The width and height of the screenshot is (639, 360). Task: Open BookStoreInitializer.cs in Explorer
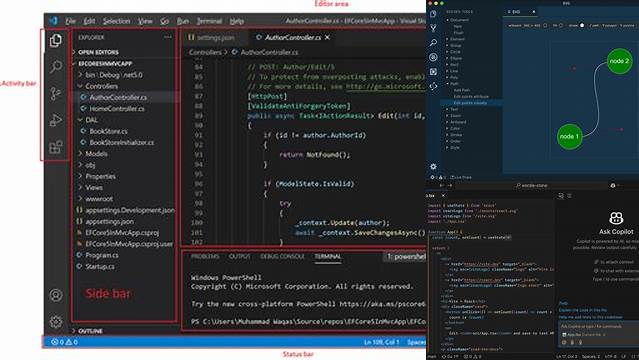point(121,143)
